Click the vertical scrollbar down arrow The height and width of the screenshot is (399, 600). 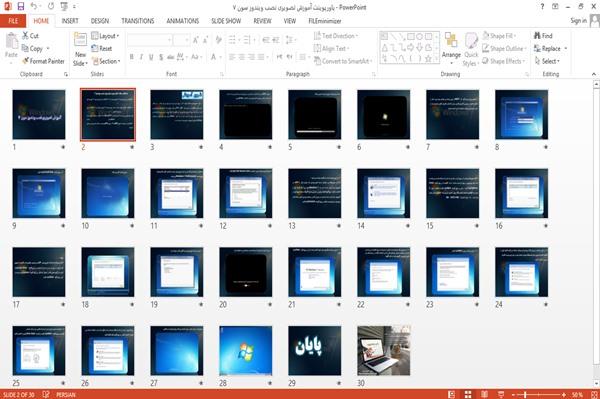click(596, 383)
